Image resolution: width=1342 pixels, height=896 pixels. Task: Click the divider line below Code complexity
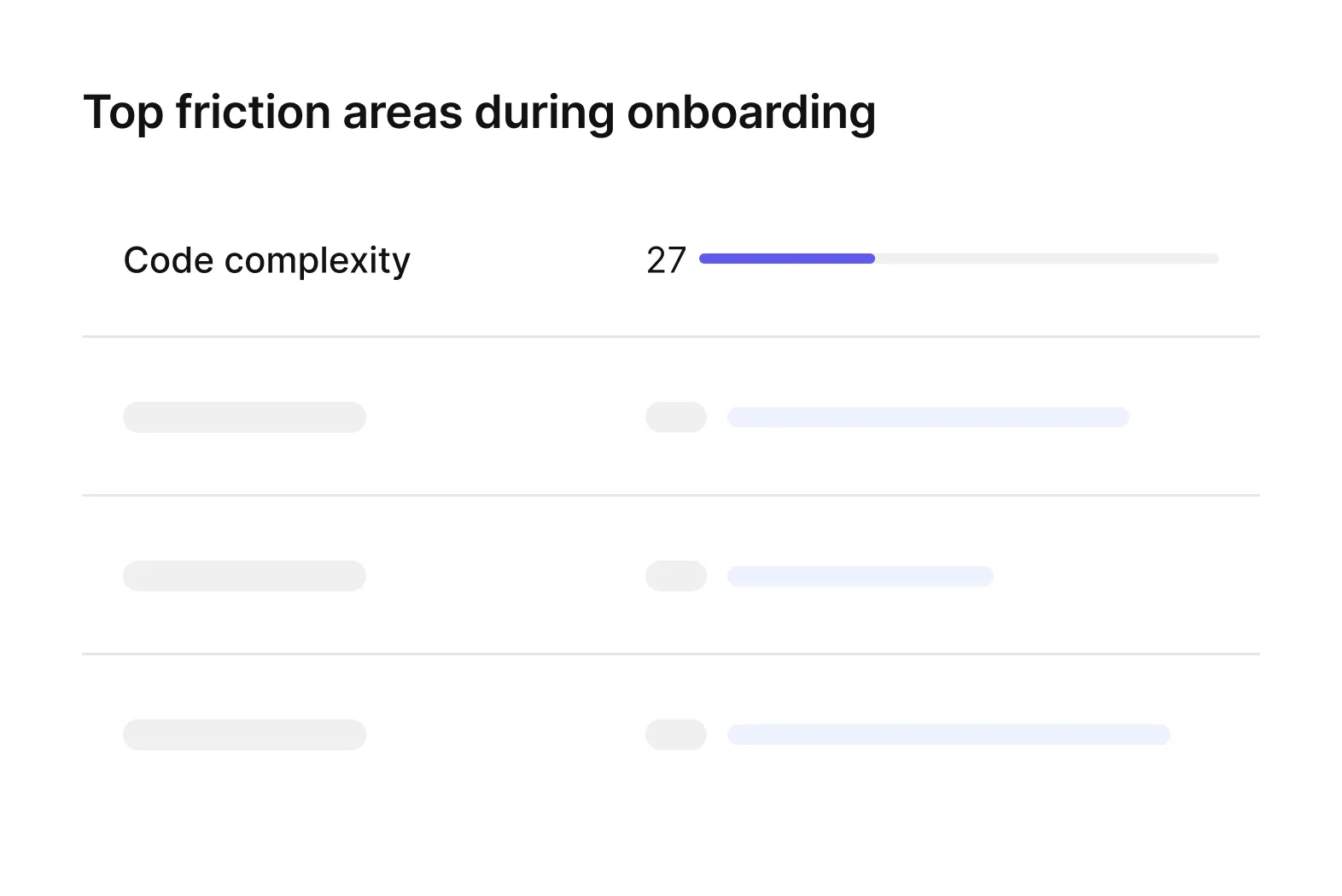pos(670,336)
